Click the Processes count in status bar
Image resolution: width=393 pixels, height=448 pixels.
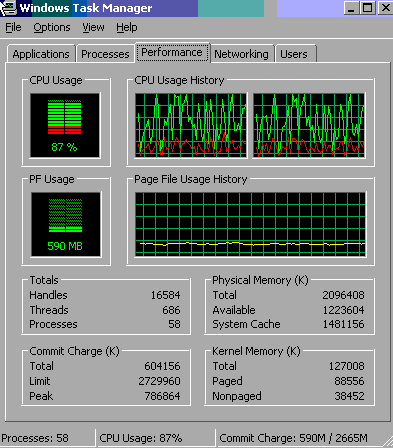35,438
